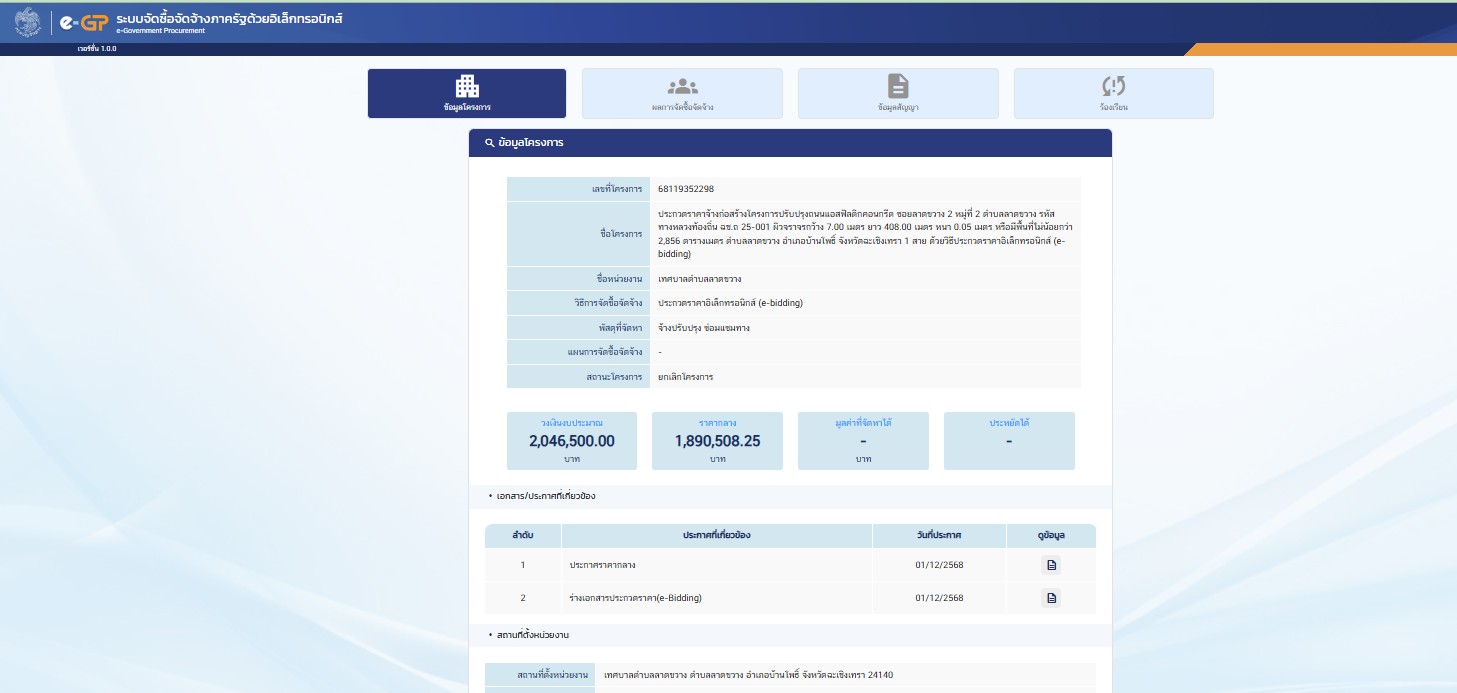
Task: Click the magnifier icon beside ข้อมูลโครงการ heading
Action: tap(489, 143)
